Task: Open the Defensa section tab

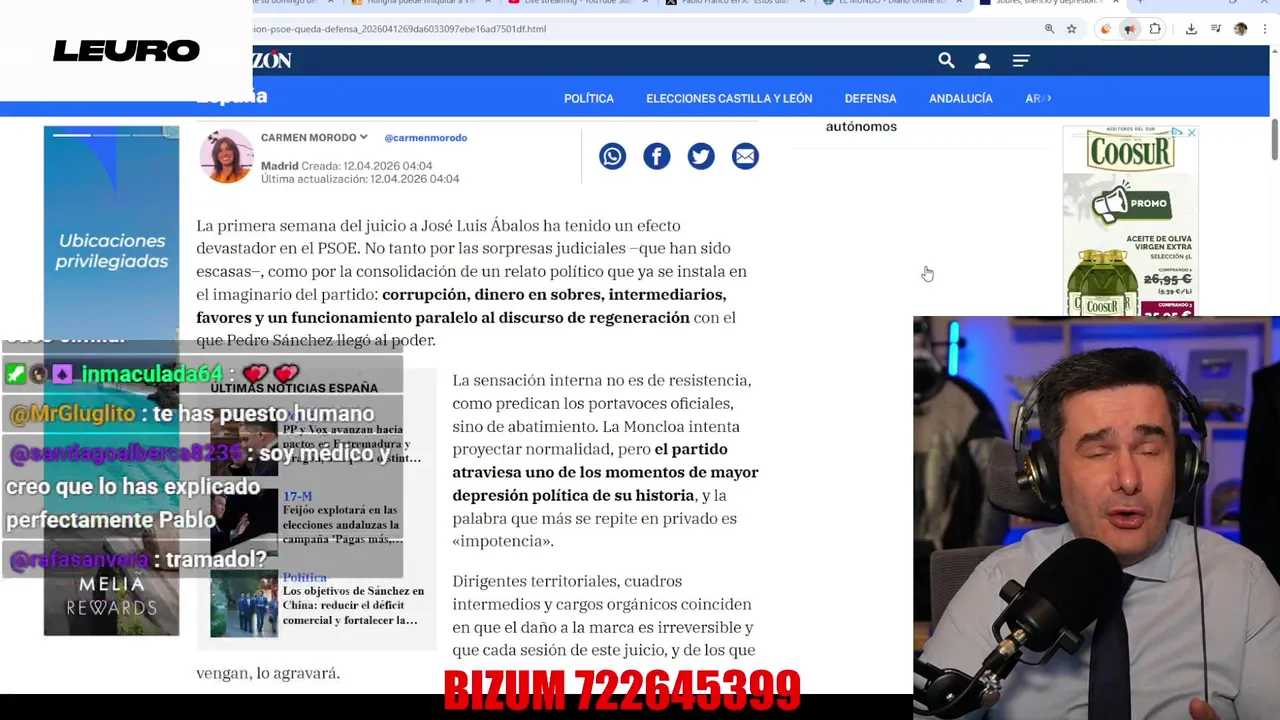Action: [870, 98]
